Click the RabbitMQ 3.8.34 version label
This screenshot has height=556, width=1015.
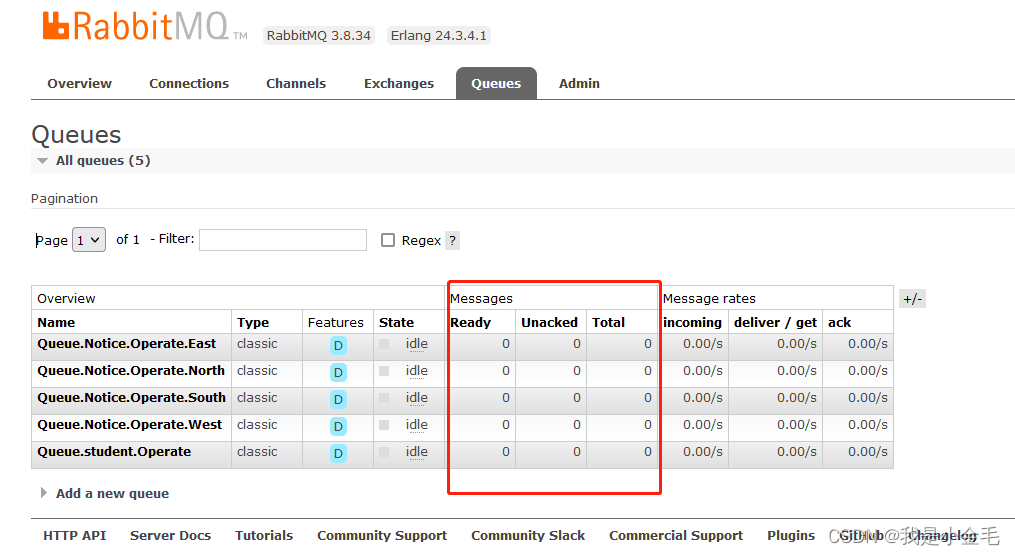318,36
